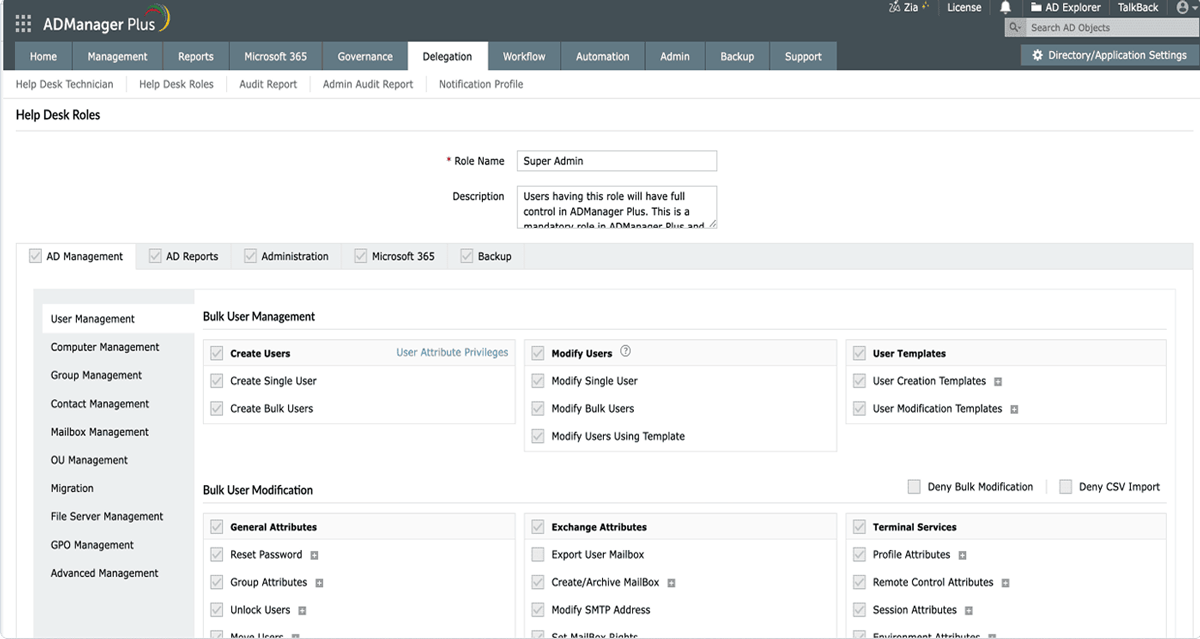Toggle Terminal Services checkbox
1200x639 pixels.
859,527
